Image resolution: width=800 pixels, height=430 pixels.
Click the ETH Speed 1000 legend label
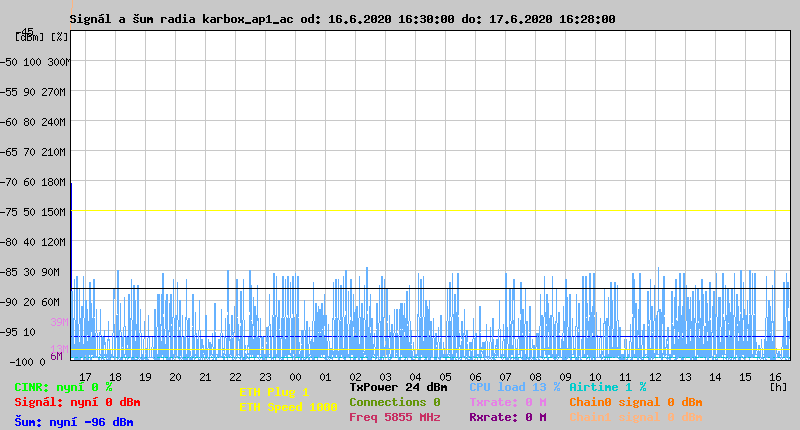coord(287,407)
